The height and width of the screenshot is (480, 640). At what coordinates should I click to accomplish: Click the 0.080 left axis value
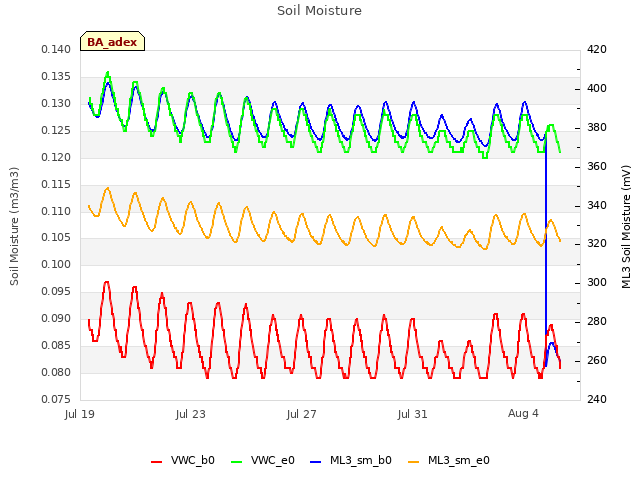point(56,372)
